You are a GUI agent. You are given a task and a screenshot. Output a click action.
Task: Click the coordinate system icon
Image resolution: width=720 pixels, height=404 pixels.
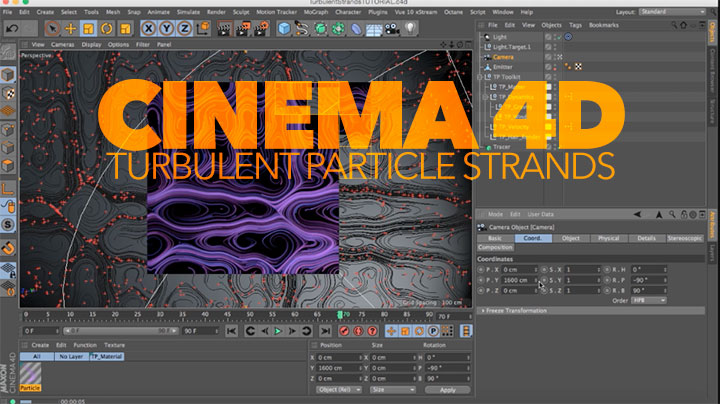point(202,29)
